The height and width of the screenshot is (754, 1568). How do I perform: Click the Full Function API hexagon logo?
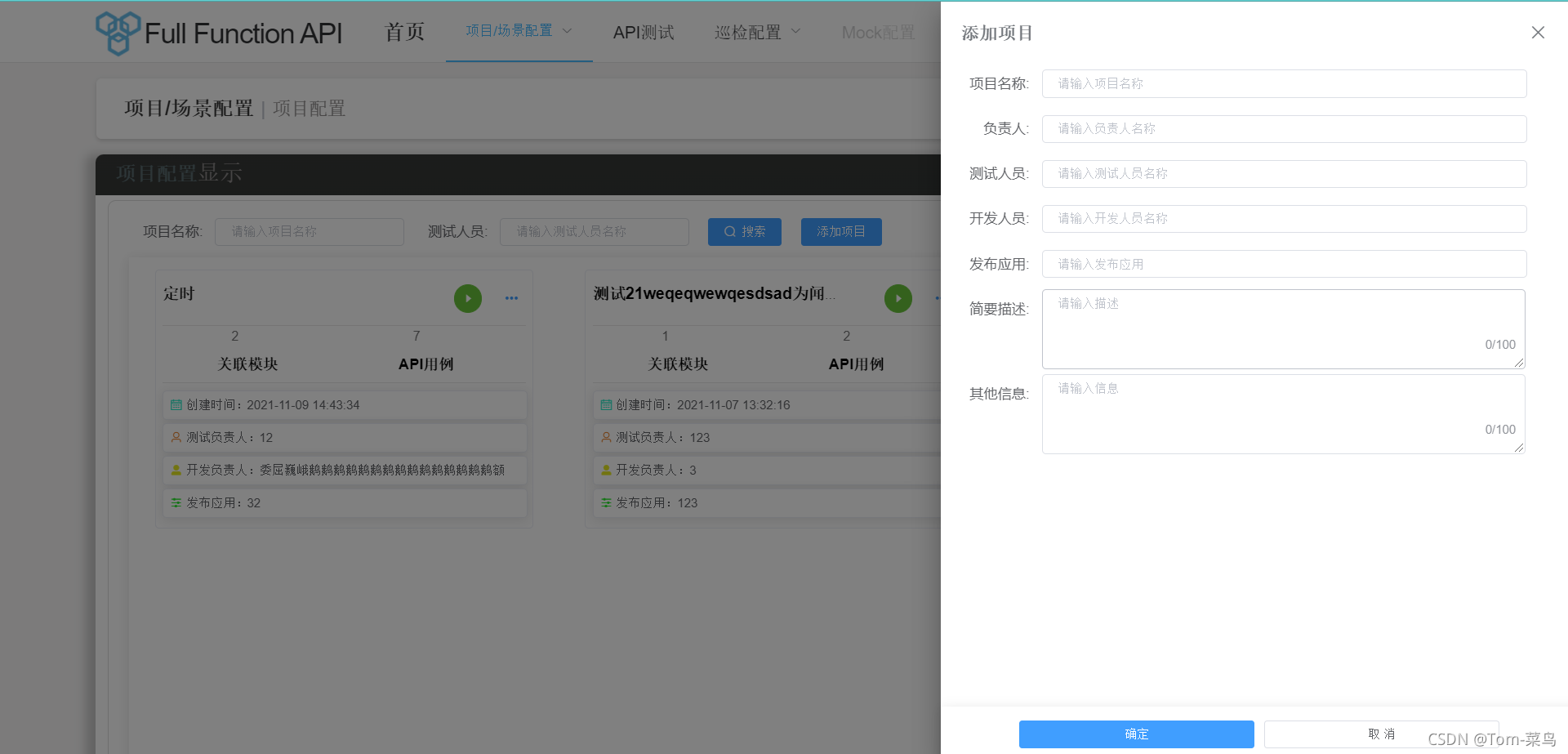point(118,33)
